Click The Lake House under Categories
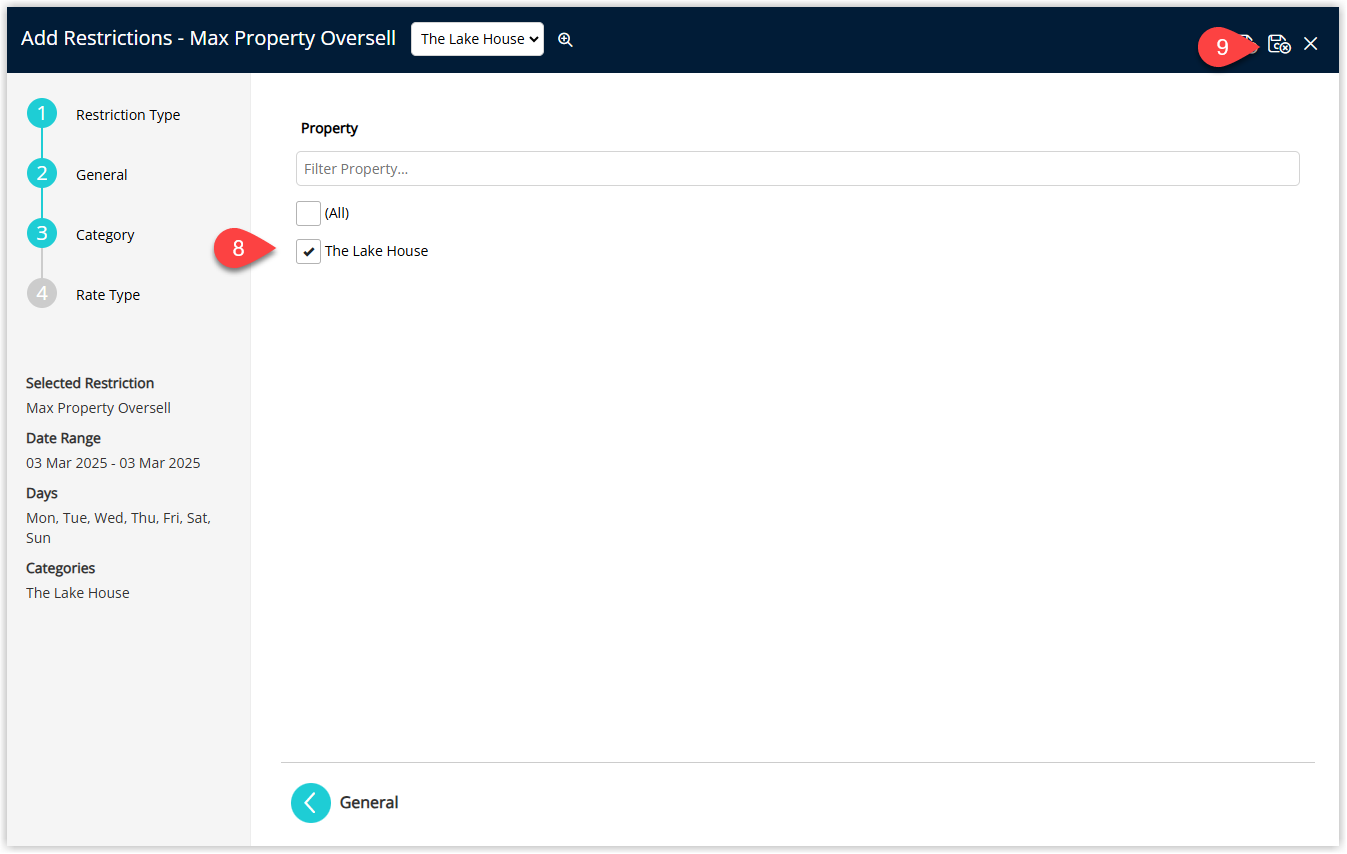This screenshot has height=854, width=1347. coord(78,593)
